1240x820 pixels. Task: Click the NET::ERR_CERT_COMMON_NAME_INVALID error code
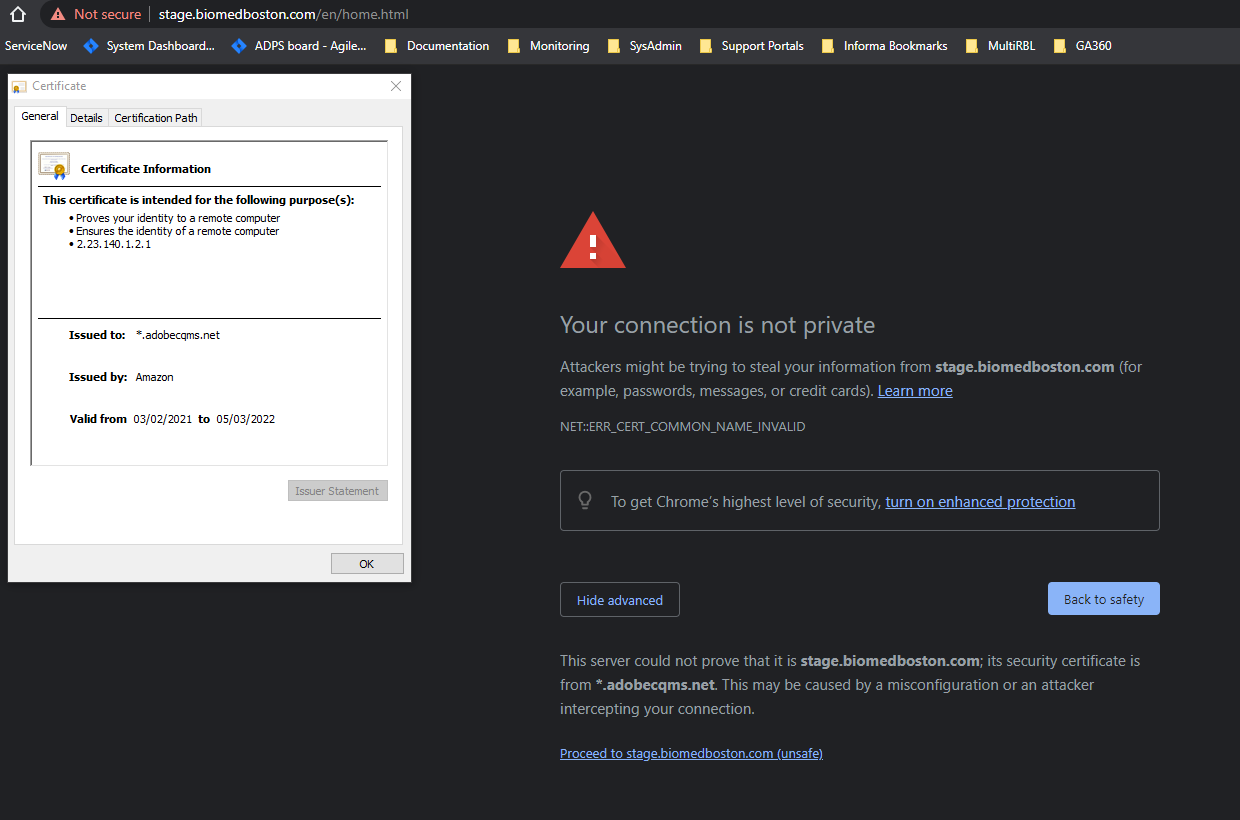point(683,427)
